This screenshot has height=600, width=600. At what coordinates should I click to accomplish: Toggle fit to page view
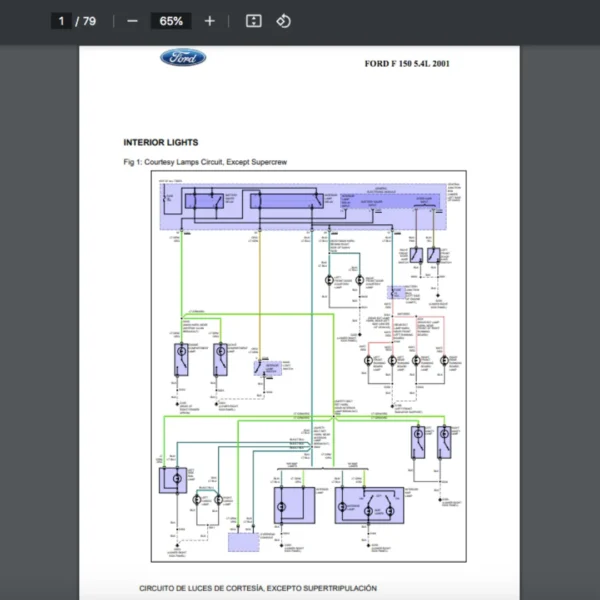pos(253,21)
